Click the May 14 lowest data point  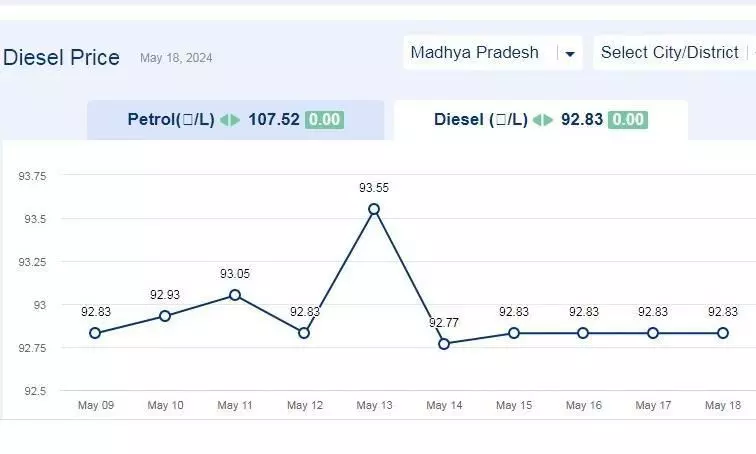coord(444,344)
